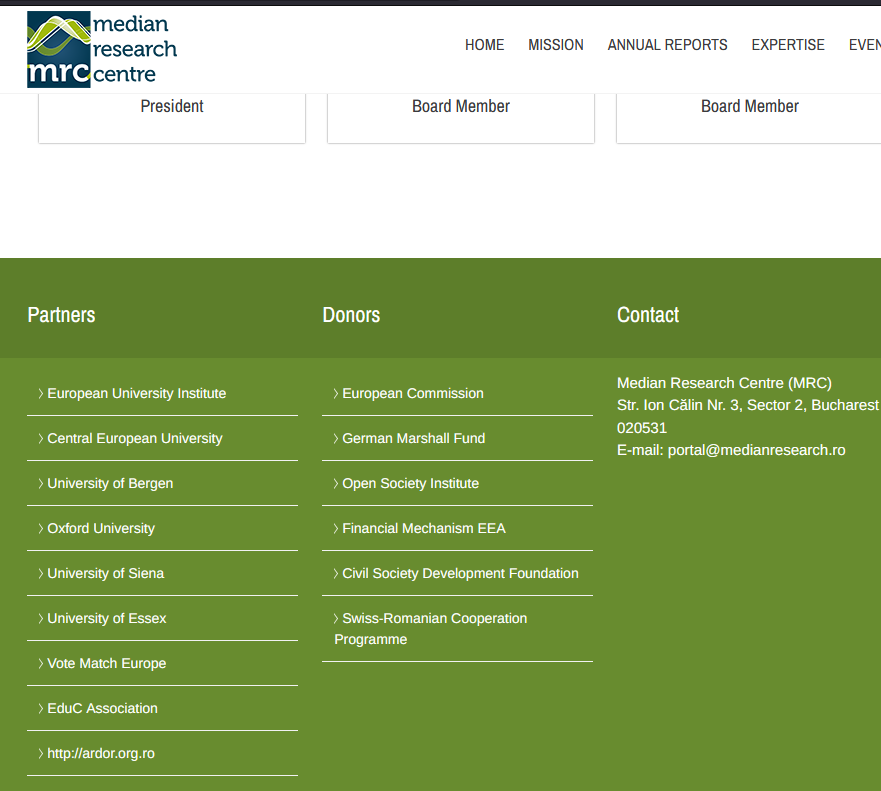Go to the MISSION page
881x791 pixels.
556,45
